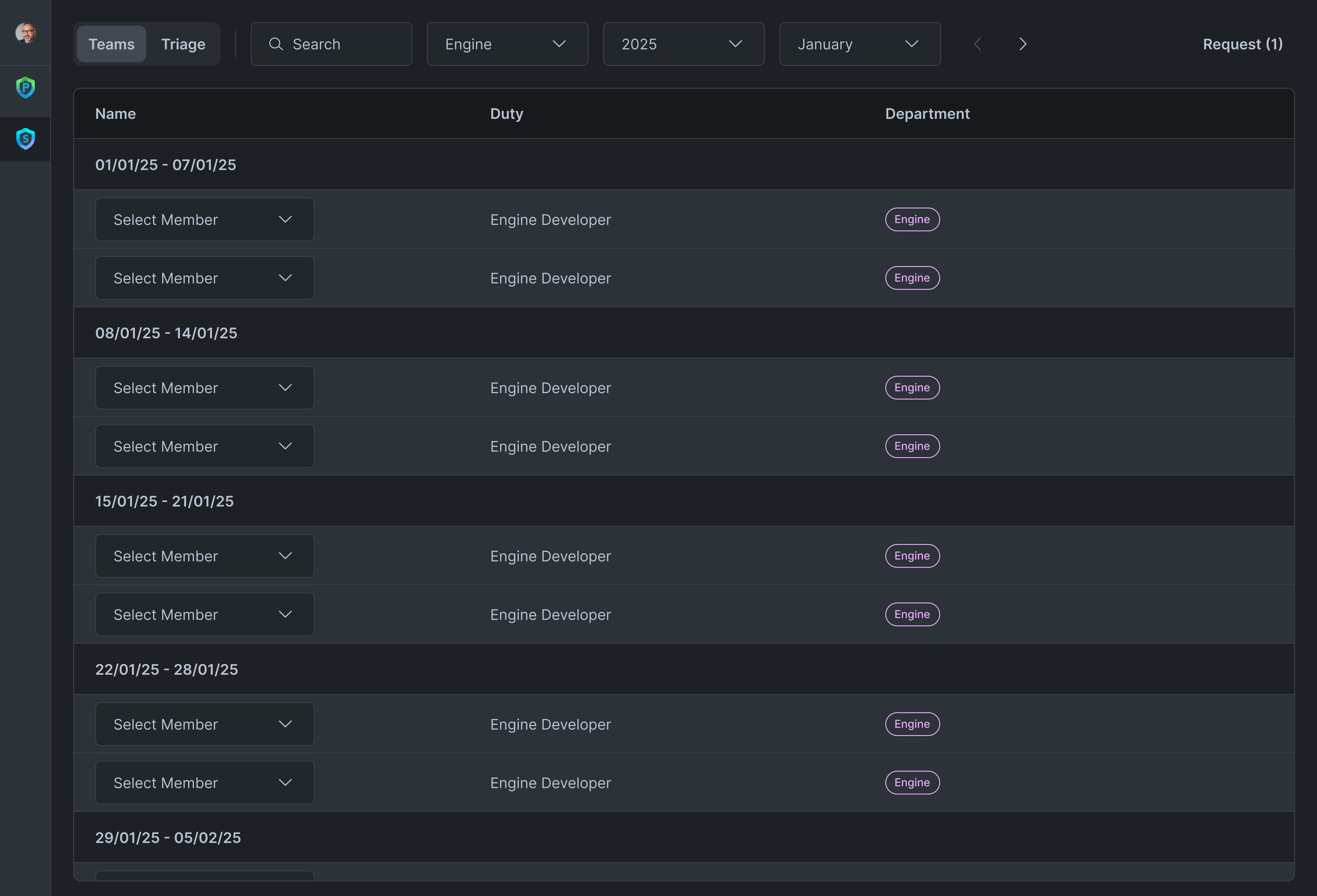This screenshot has width=1317, height=896.
Task: Click first Engine Developer duty in 15/01/25 week
Action: (550, 556)
